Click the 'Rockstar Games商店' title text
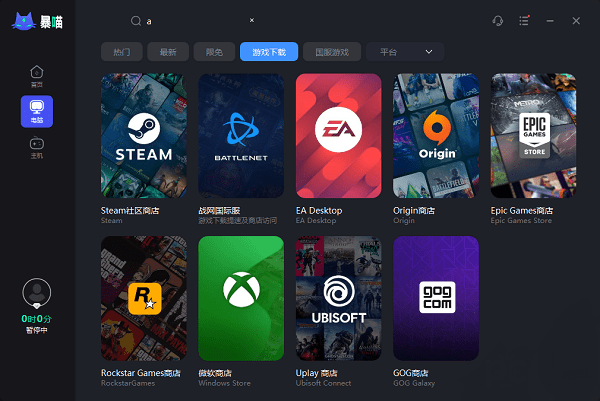Image resolution: width=600 pixels, height=401 pixels. point(141,373)
